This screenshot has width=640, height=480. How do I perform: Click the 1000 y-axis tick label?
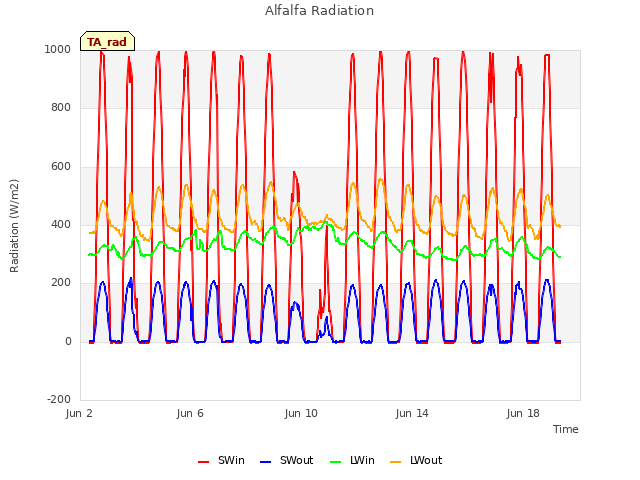[x=58, y=49]
